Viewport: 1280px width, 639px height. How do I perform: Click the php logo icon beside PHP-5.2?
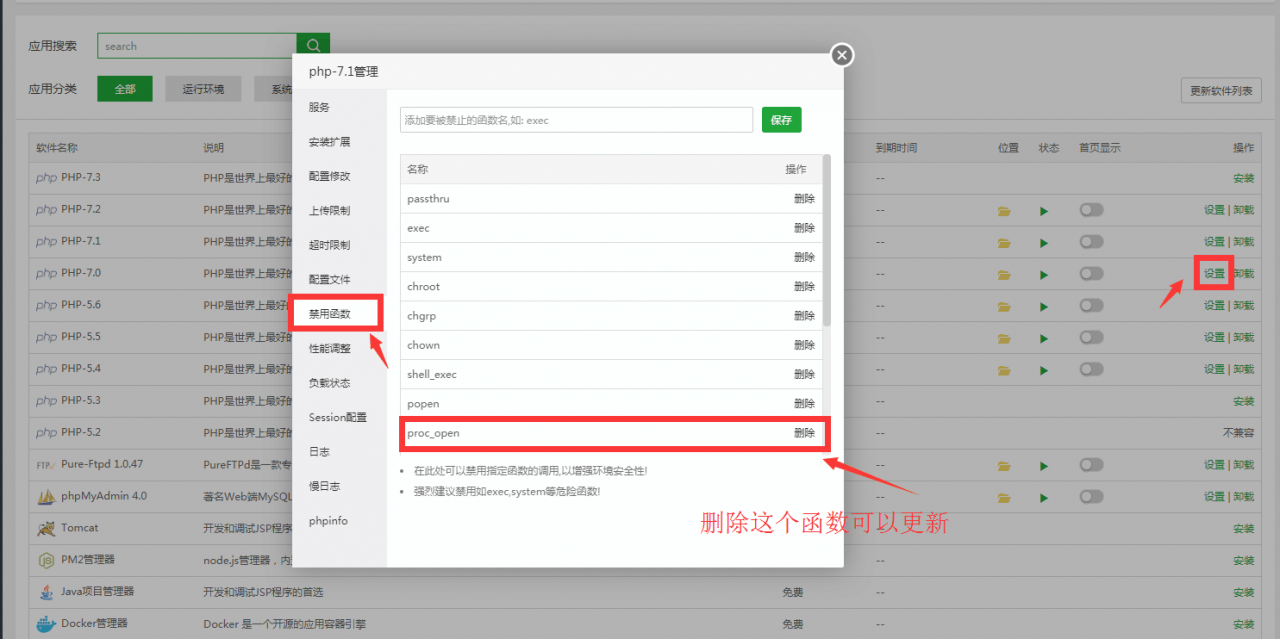coord(46,433)
